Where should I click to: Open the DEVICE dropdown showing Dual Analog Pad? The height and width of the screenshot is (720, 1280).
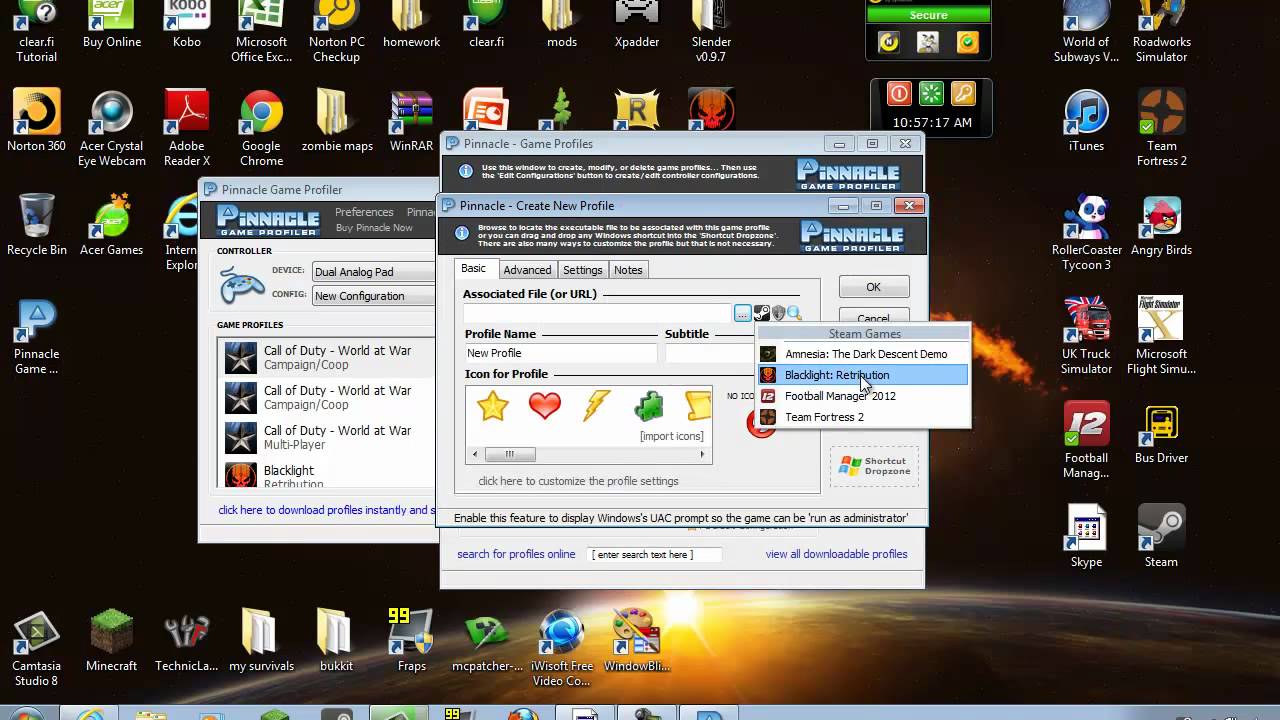[373, 272]
